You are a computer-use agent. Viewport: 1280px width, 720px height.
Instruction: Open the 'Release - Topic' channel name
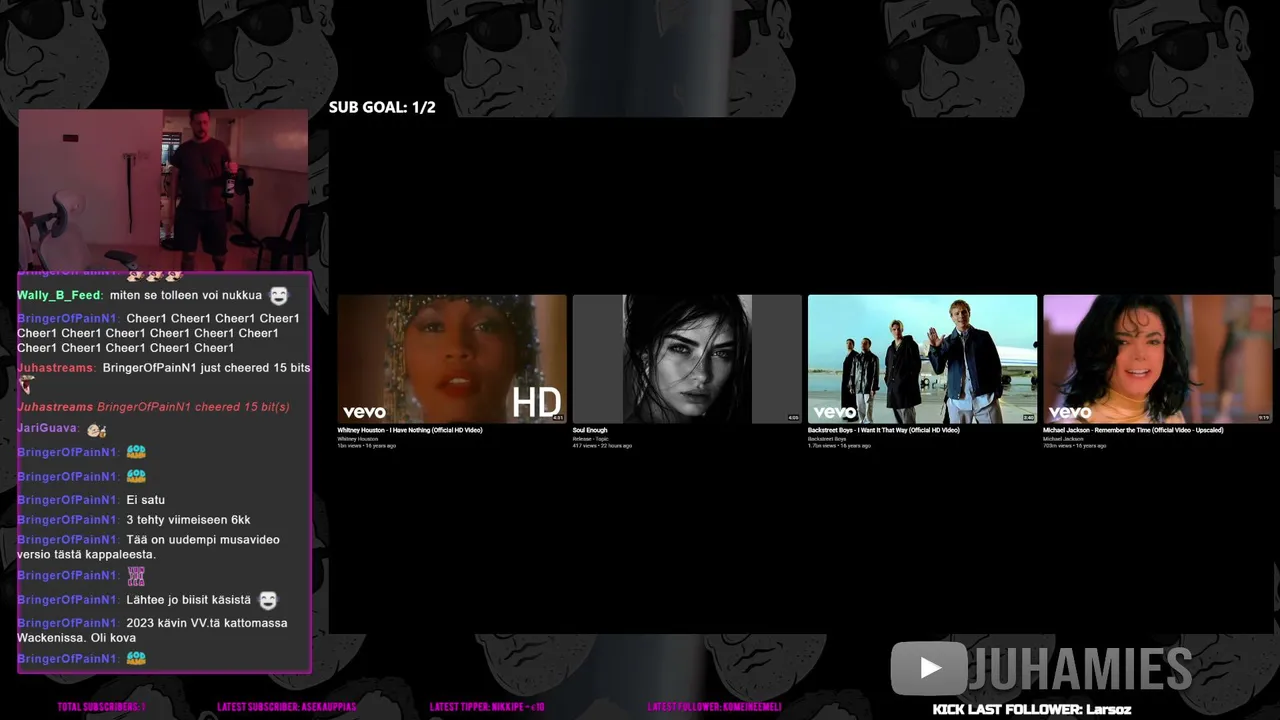point(590,438)
